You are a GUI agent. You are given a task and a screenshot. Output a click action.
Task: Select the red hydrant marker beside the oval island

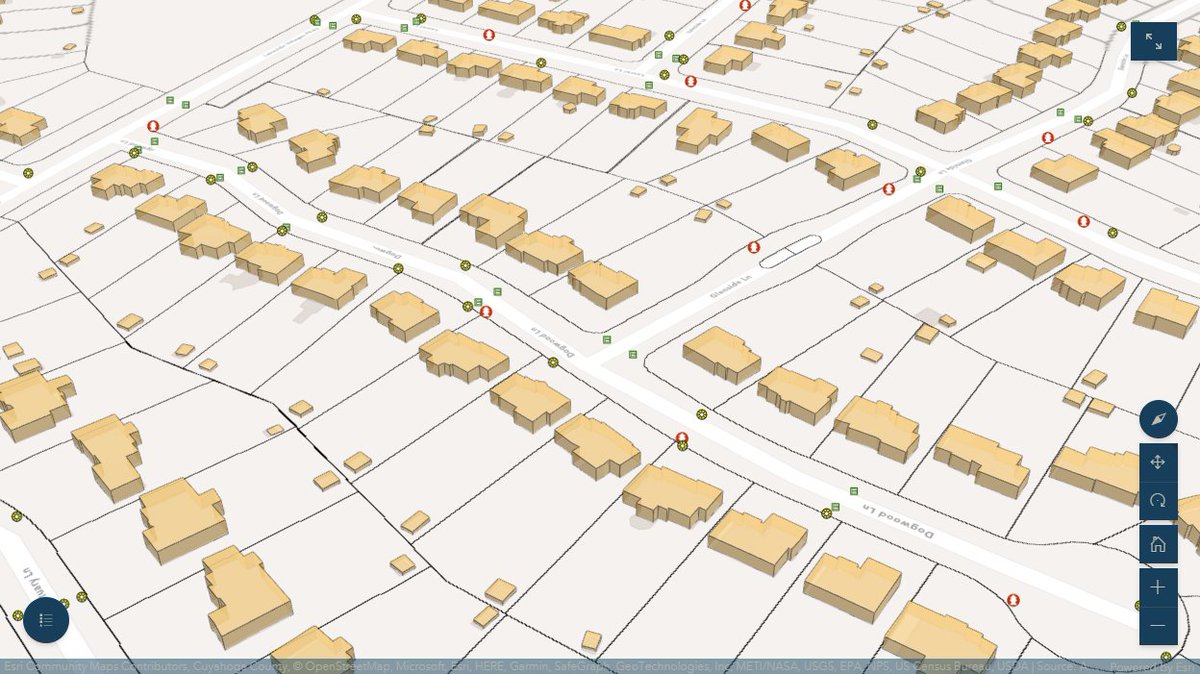[754, 247]
